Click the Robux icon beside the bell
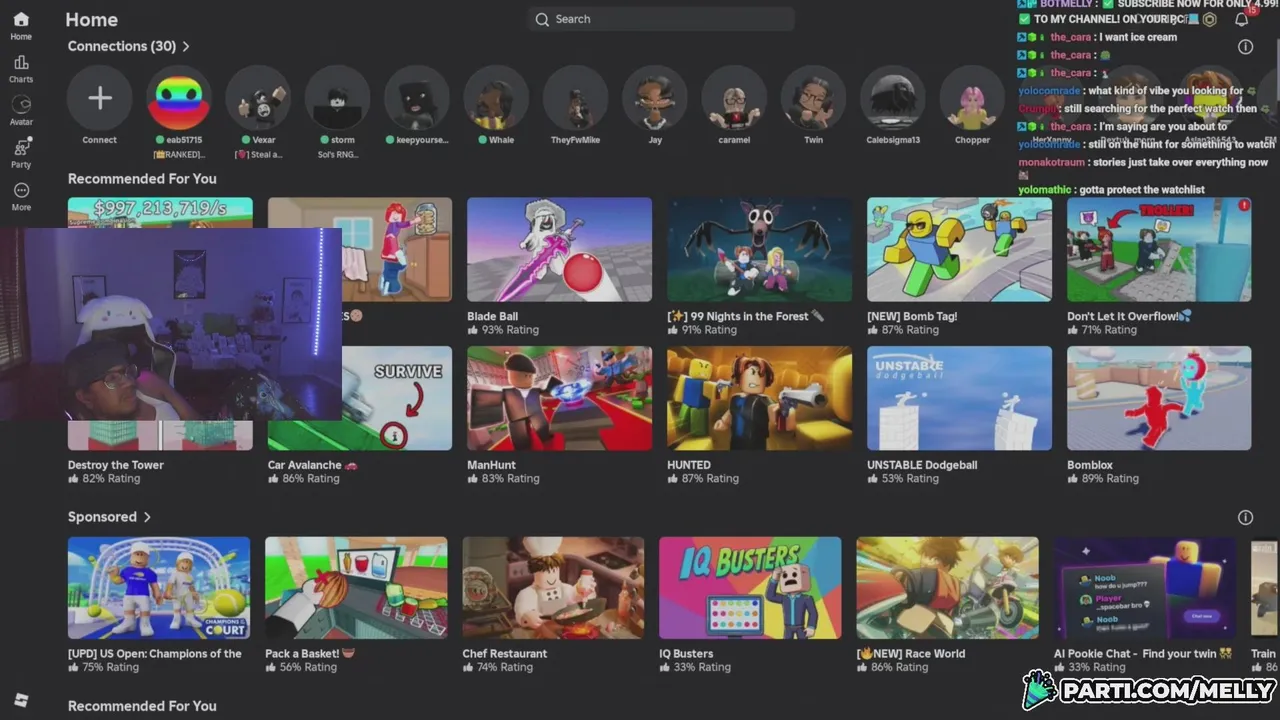1280x720 pixels. coord(1209,19)
